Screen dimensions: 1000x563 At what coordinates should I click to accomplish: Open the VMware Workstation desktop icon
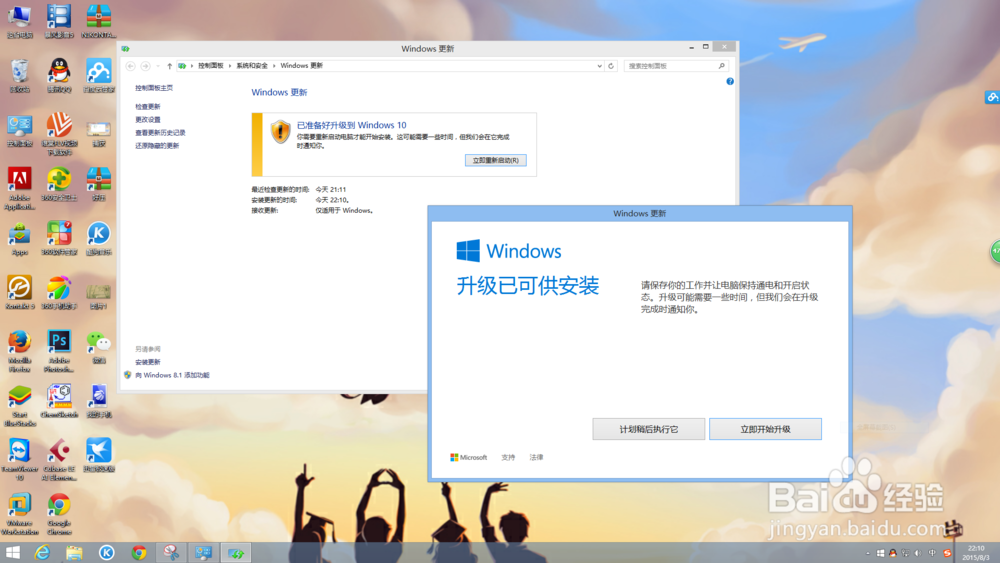20,514
